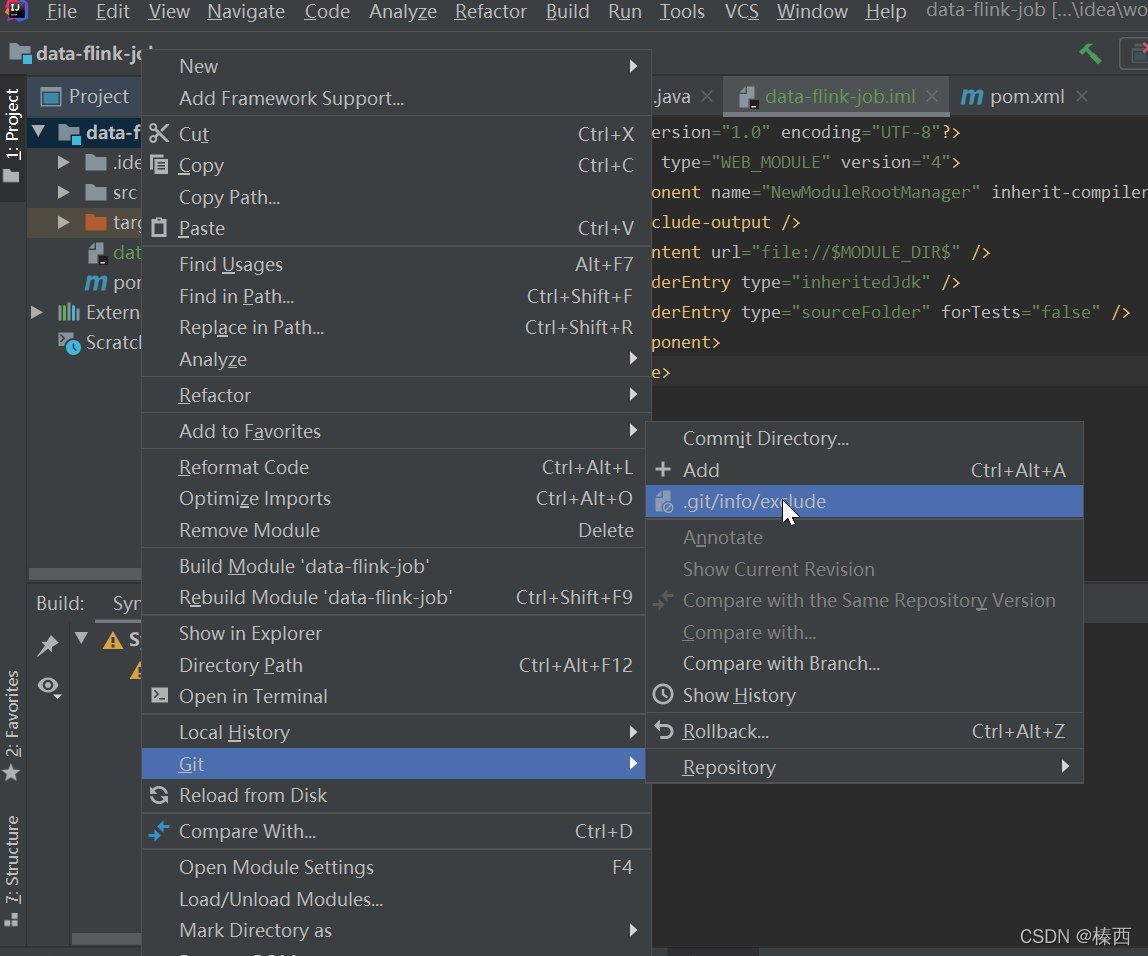The height and width of the screenshot is (956, 1148).
Task: Toggle the Structure side tool window
Action: (x=12, y=860)
